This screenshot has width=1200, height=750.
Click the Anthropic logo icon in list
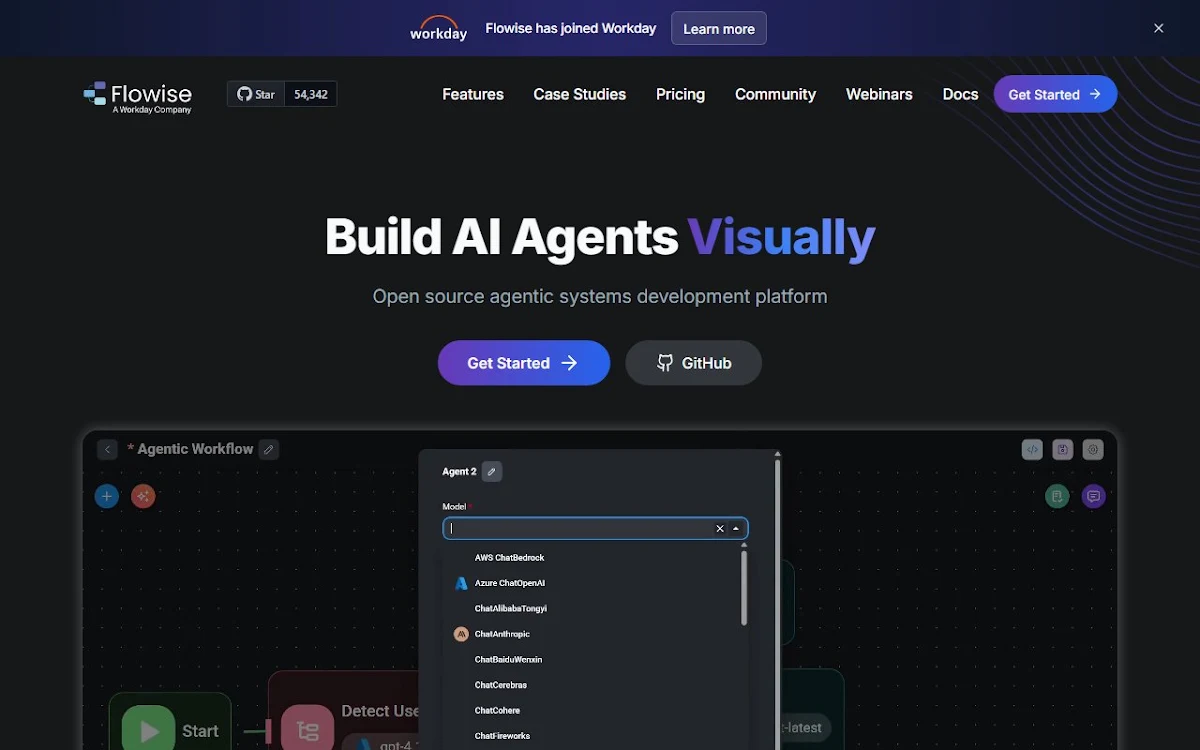coord(461,634)
